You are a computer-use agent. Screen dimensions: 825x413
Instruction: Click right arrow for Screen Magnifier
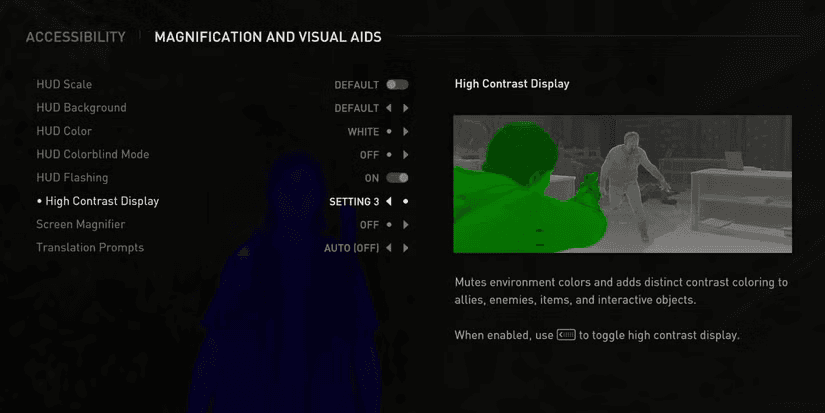[406, 225]
